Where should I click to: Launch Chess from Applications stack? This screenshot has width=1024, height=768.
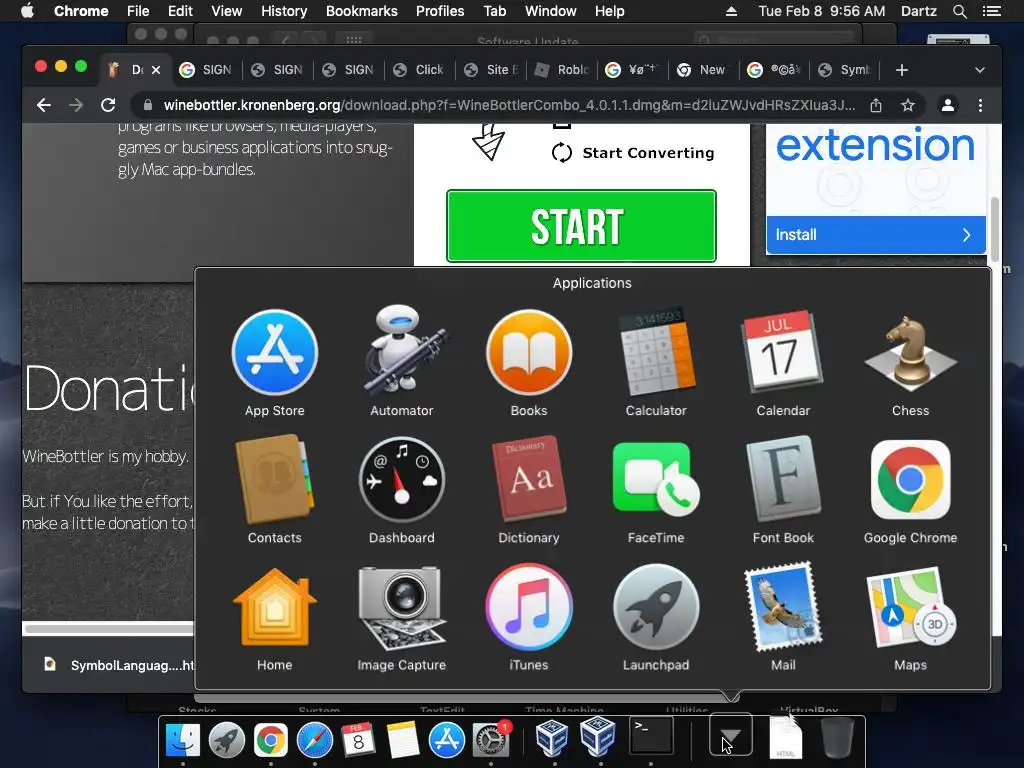tap(910, 353)
